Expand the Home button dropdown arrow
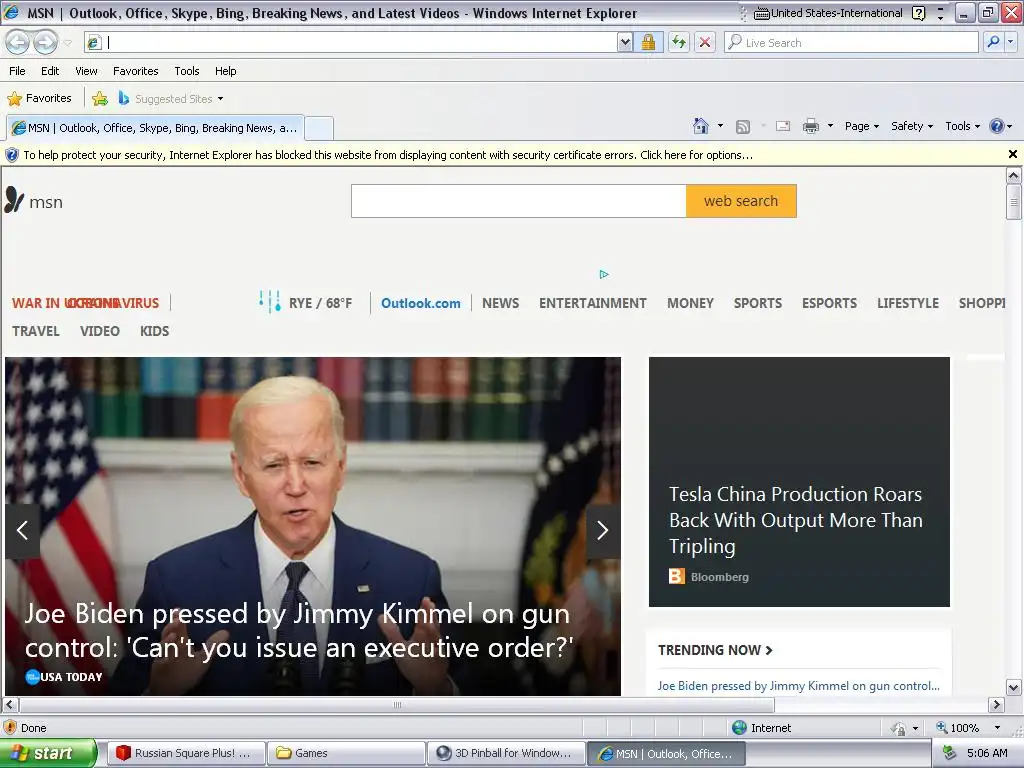 [x=720, y=125]
